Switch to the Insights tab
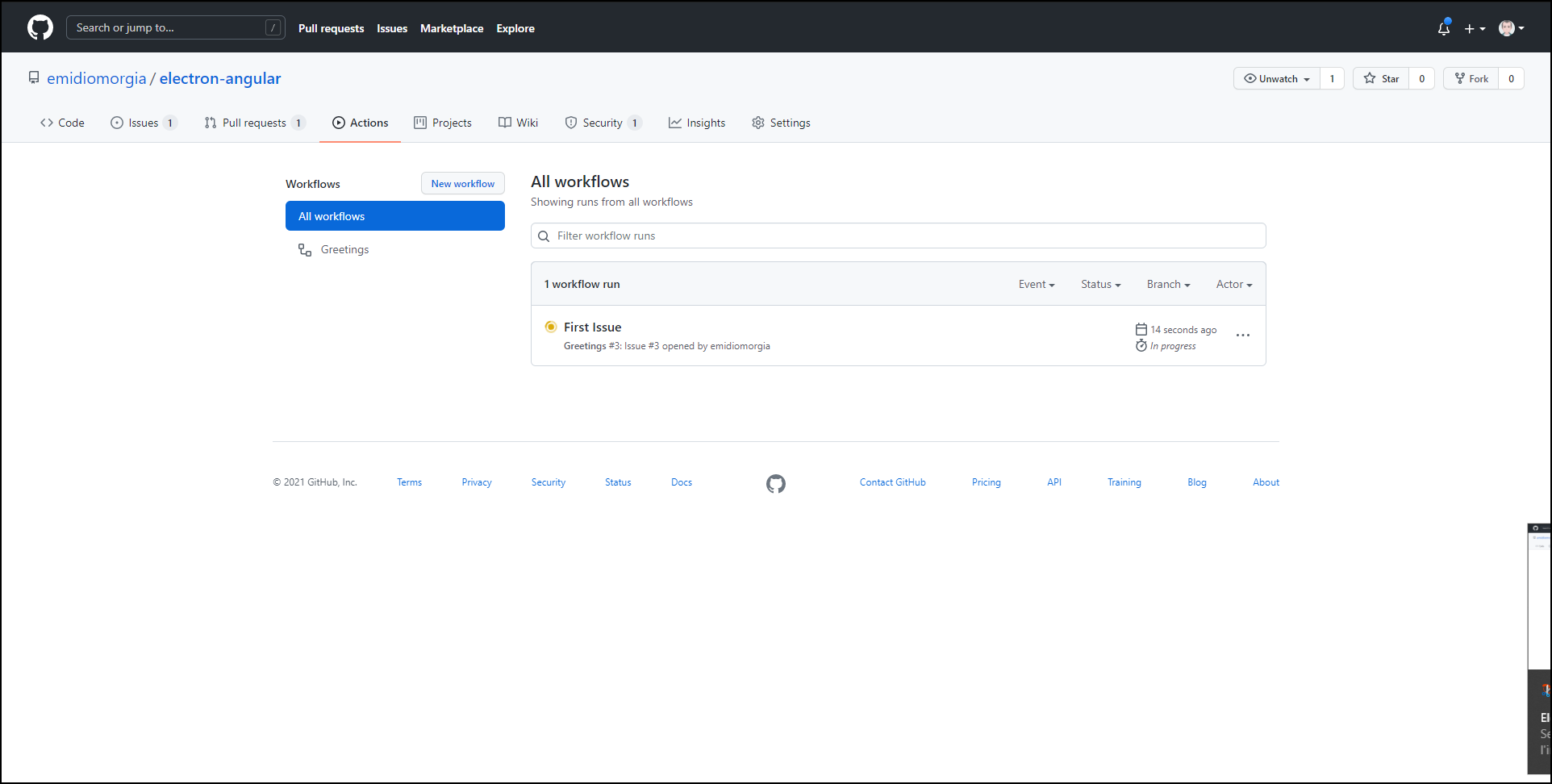Image resolution: width=1552 pixels, height=784 pixels. (697, 123)
